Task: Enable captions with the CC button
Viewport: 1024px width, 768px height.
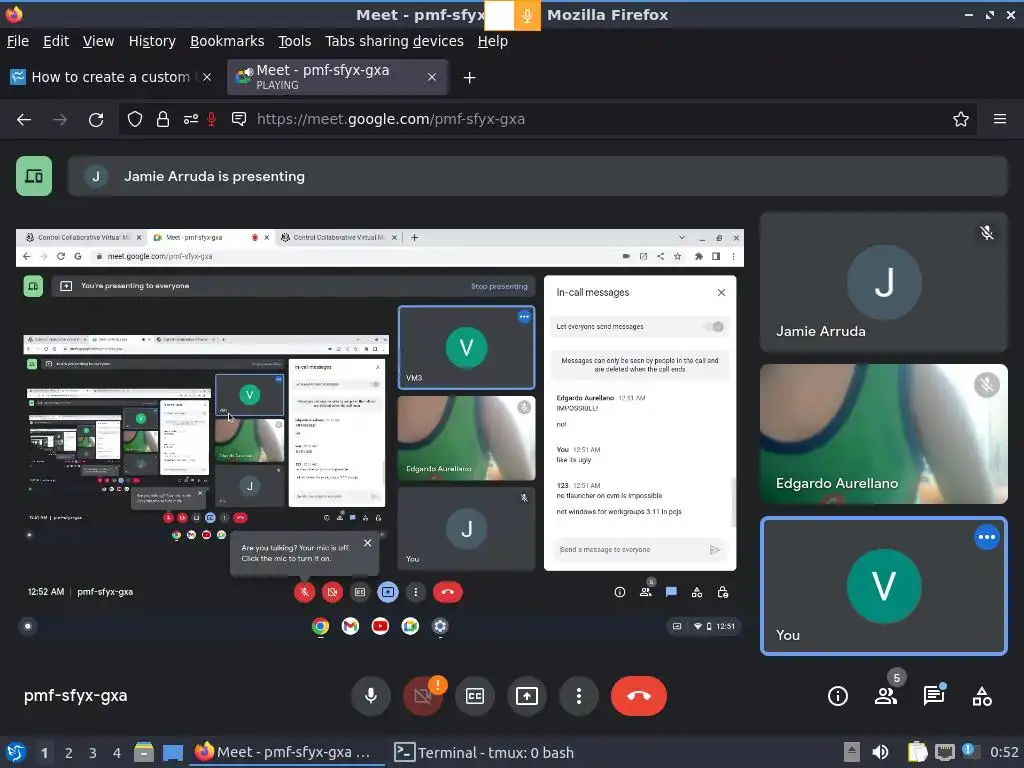Action: click(475, 696)
